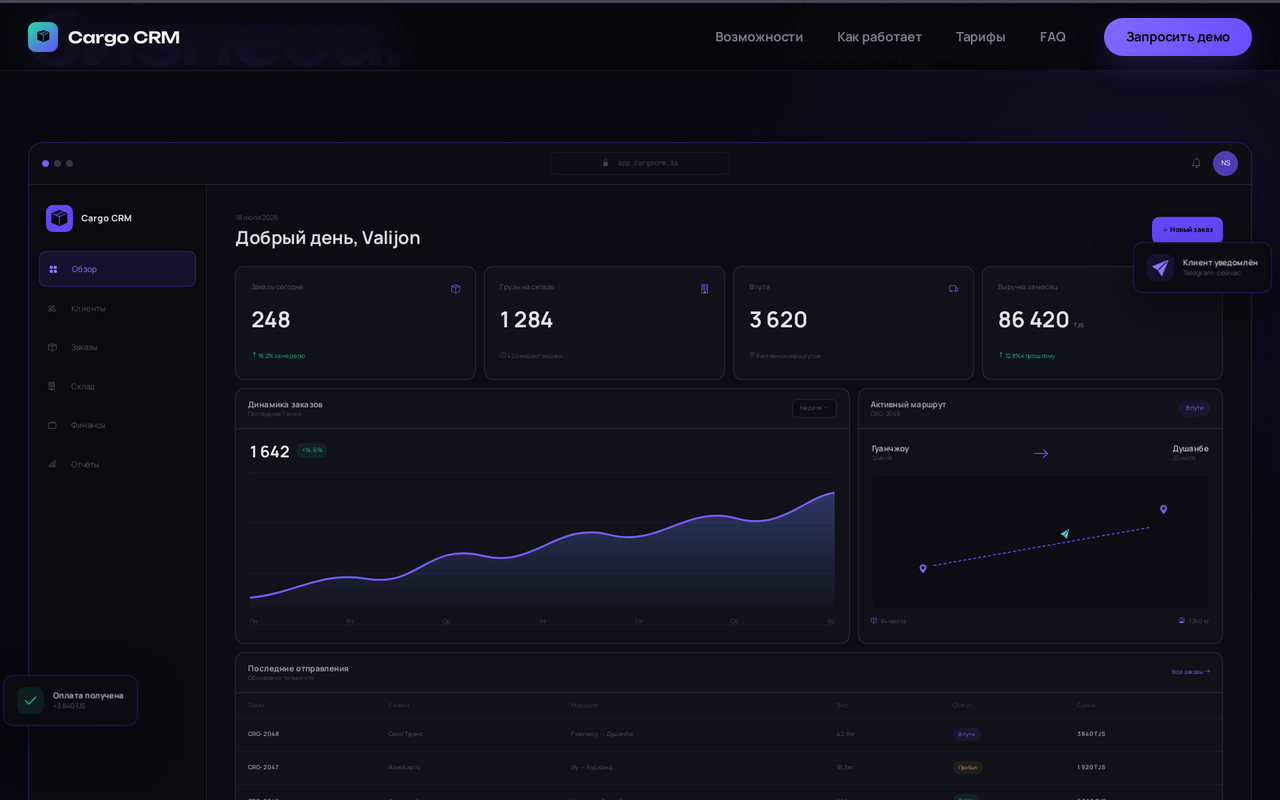The image size is (1280, 800).
Task: Click the +14.6% growth badge
Action: point(312,450)
